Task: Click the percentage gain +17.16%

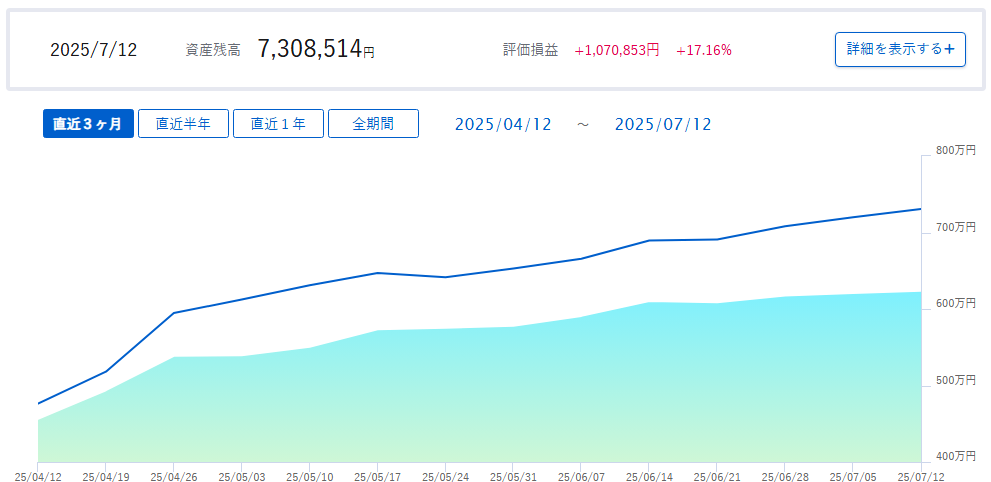Action: point(704,51)
